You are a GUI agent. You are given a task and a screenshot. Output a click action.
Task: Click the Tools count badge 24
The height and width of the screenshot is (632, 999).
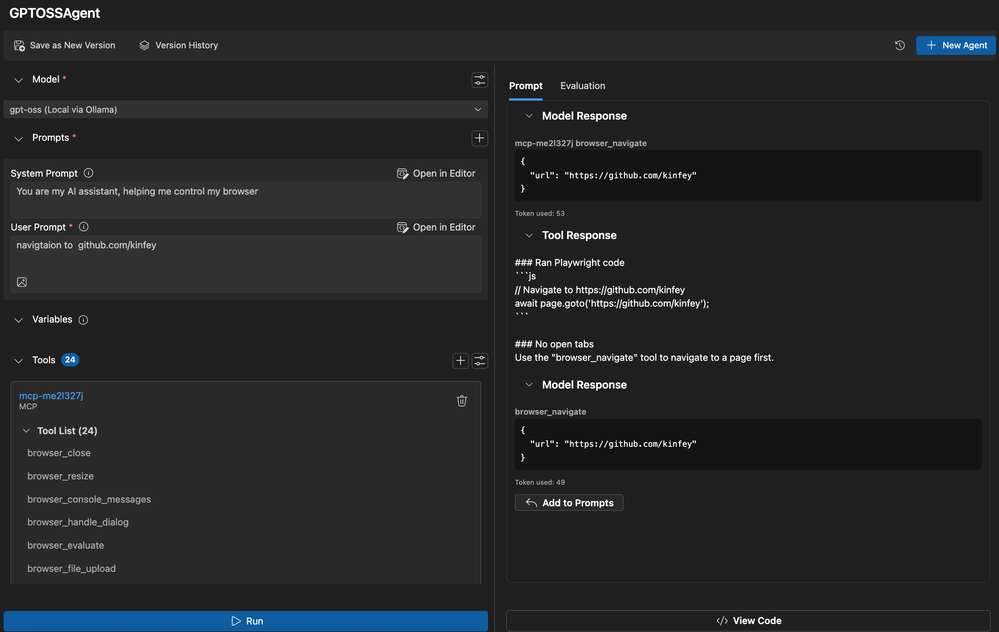[70, 360]
